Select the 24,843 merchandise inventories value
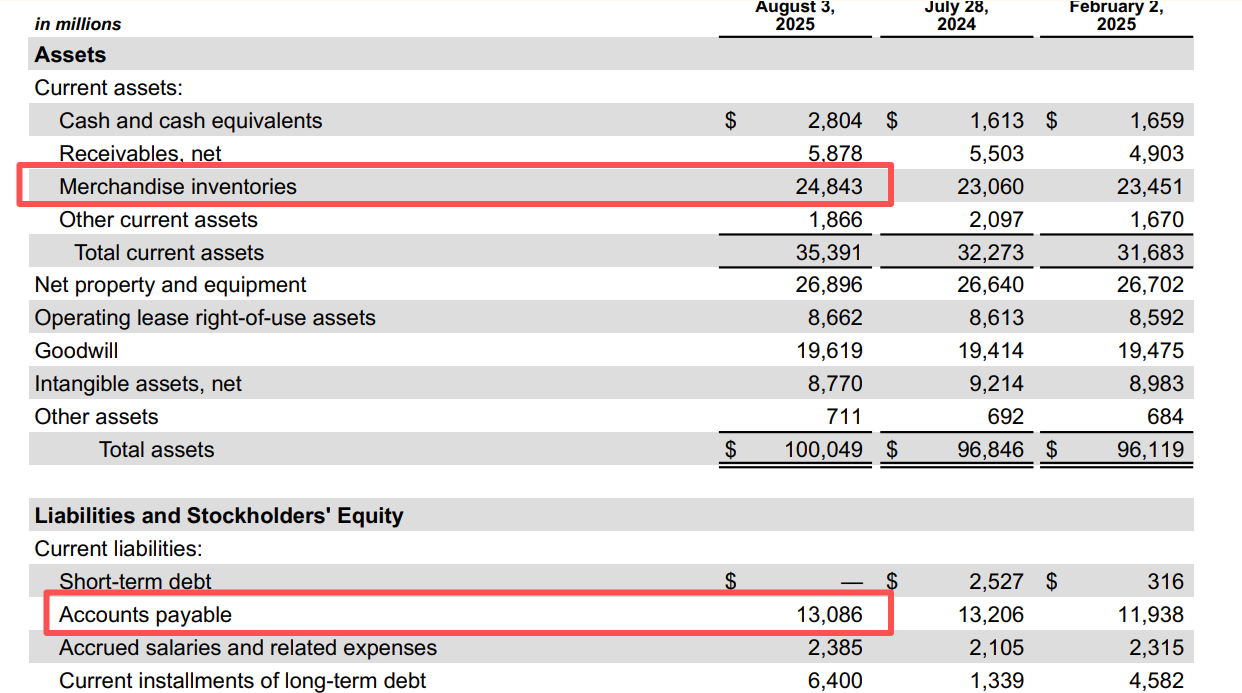This screenshot has width=1242, height=693. tap(828, 187)
